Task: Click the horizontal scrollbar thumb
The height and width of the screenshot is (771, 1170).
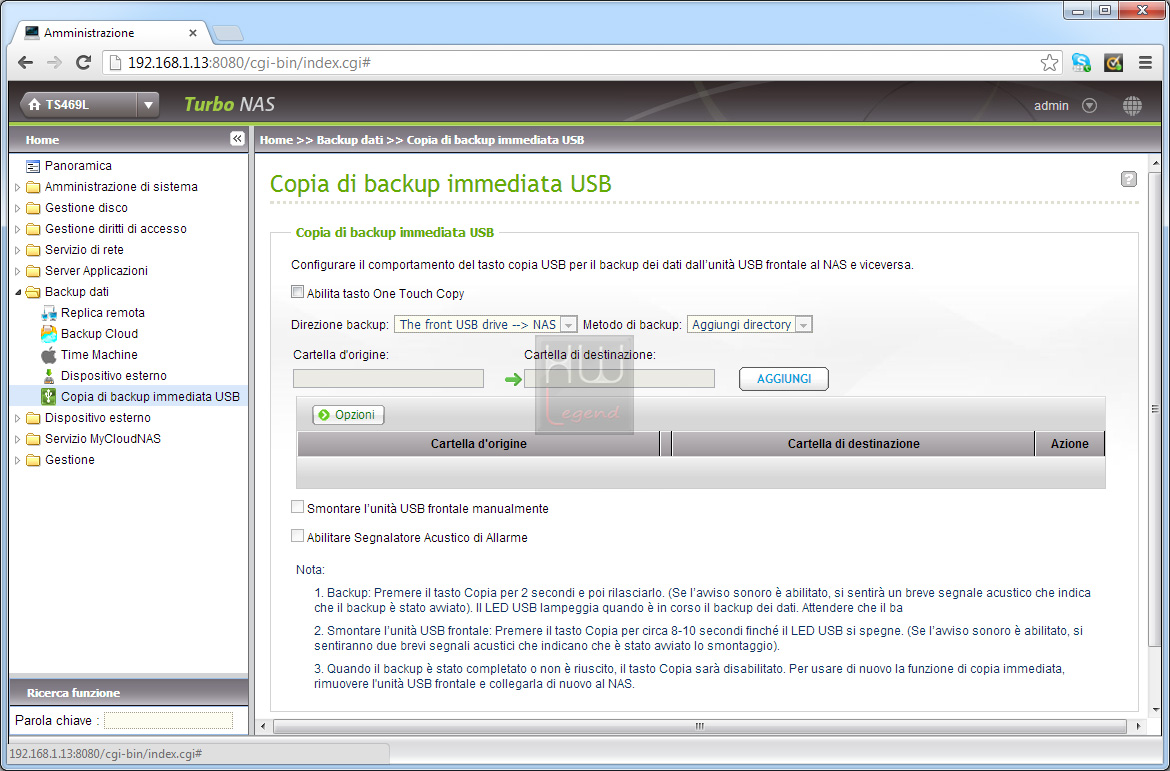Action: click(700, 725)
